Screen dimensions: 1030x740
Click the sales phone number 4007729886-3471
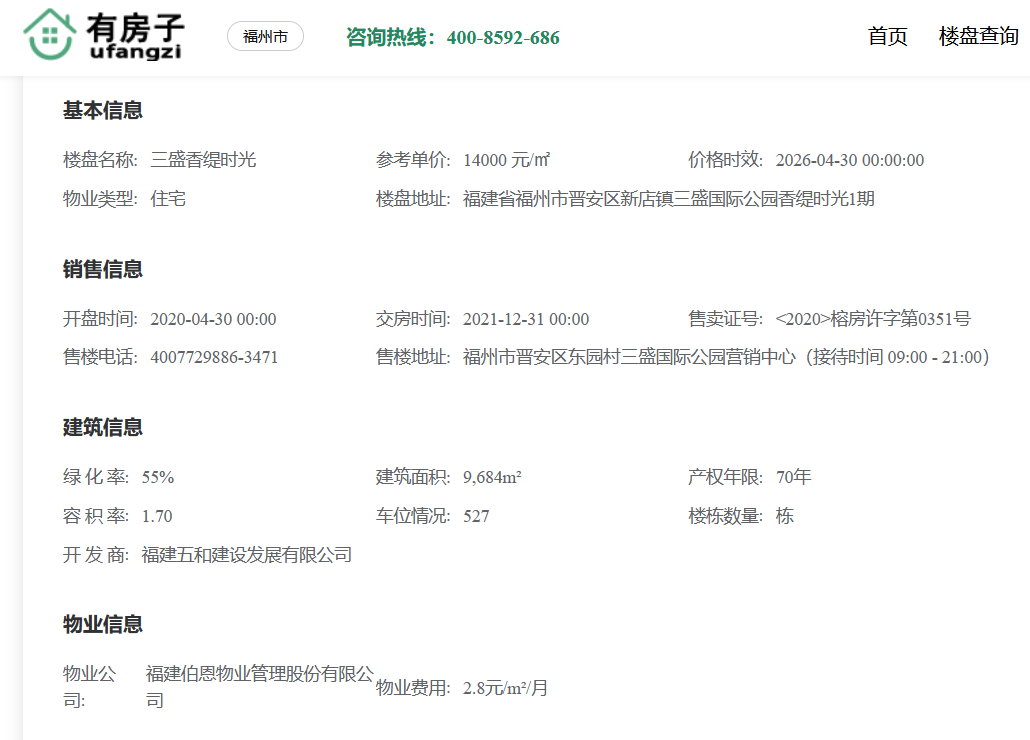(214, 357)
